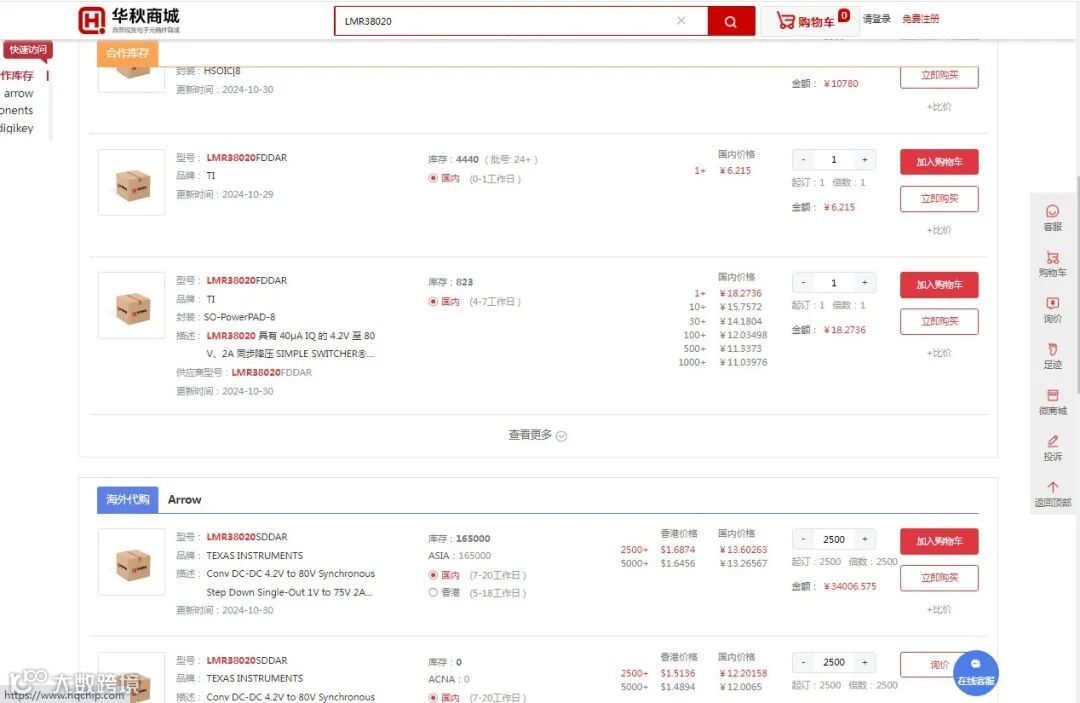Click product thumbnail for stock 4440 item
The height and width of the screenshot is (703, 1080).
tap(132, 182)
